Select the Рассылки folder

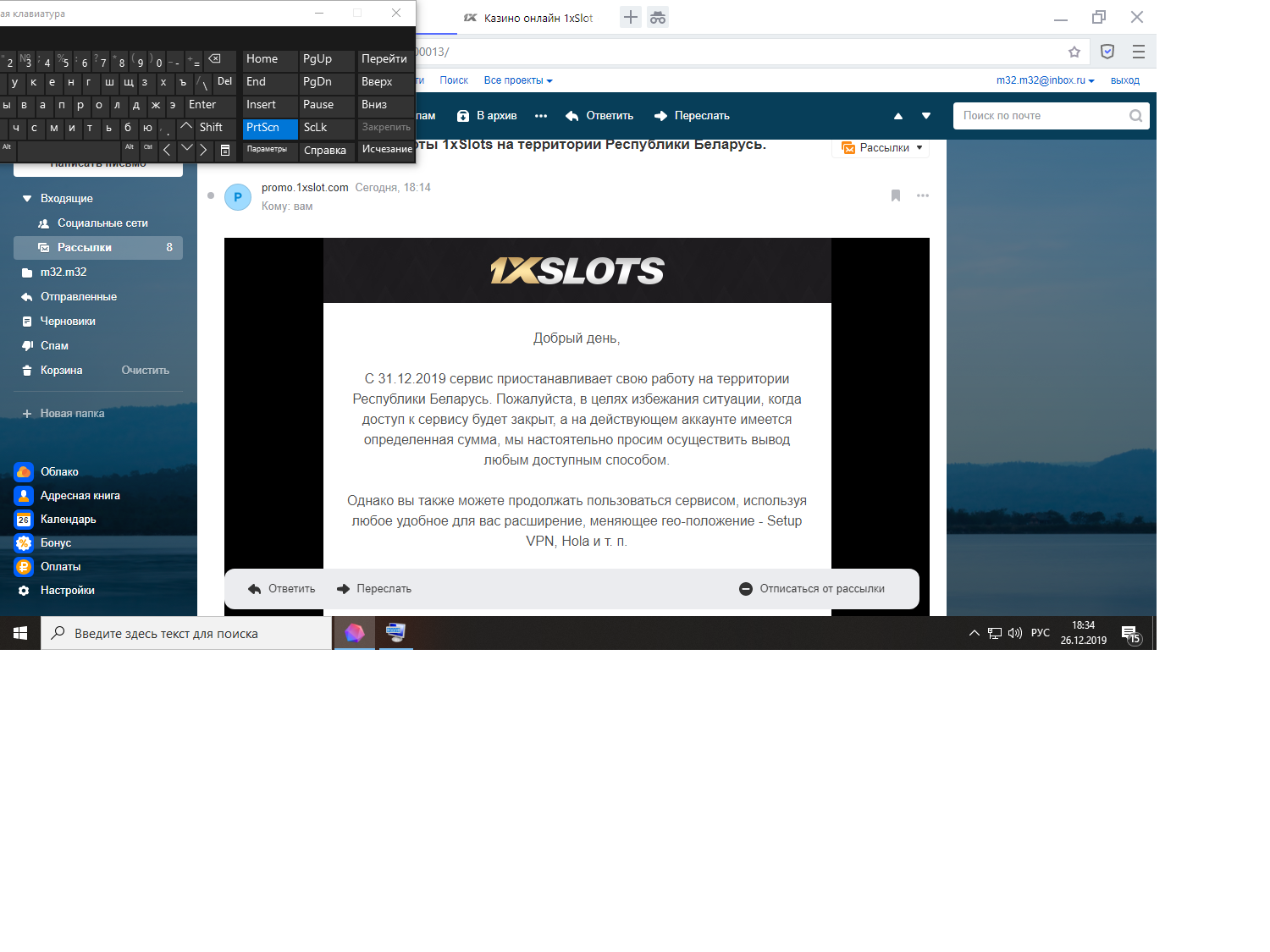[85, 247]
